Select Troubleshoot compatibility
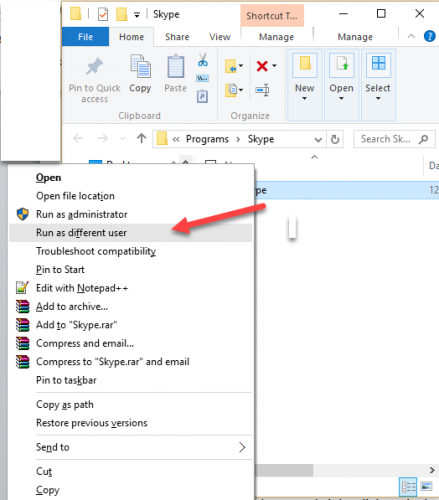439x500 pixels. point(131,251)
